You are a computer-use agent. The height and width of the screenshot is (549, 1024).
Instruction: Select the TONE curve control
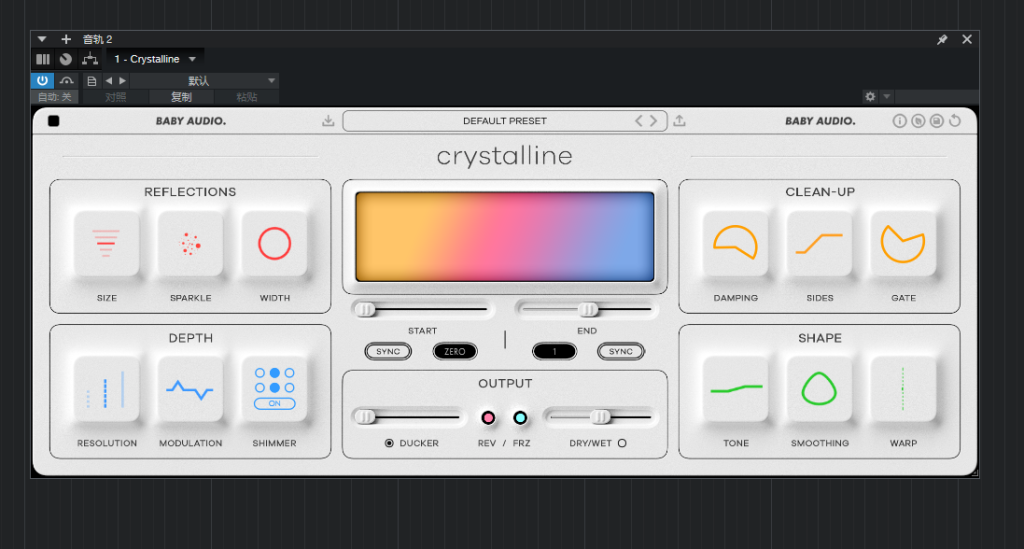[735, 389]
